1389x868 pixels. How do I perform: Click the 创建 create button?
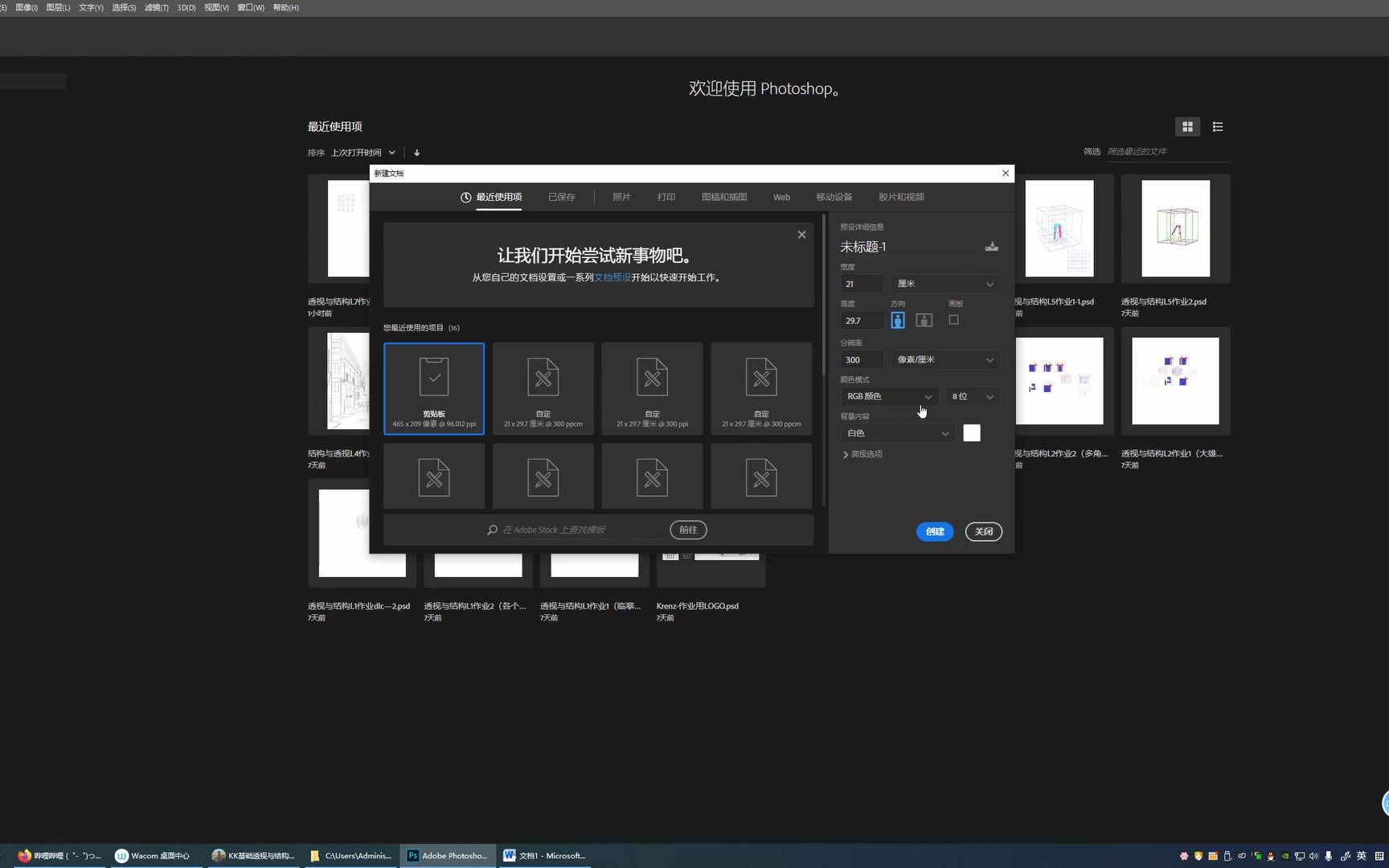(935, 531)
